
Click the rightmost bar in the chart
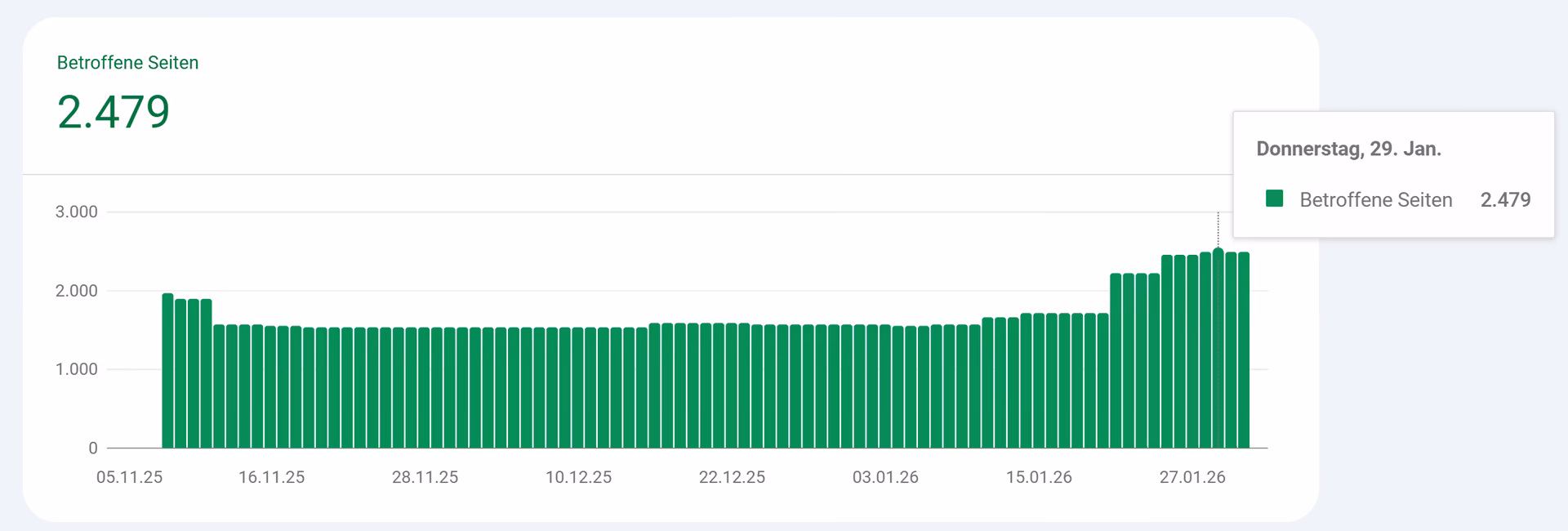[1244, 351]
